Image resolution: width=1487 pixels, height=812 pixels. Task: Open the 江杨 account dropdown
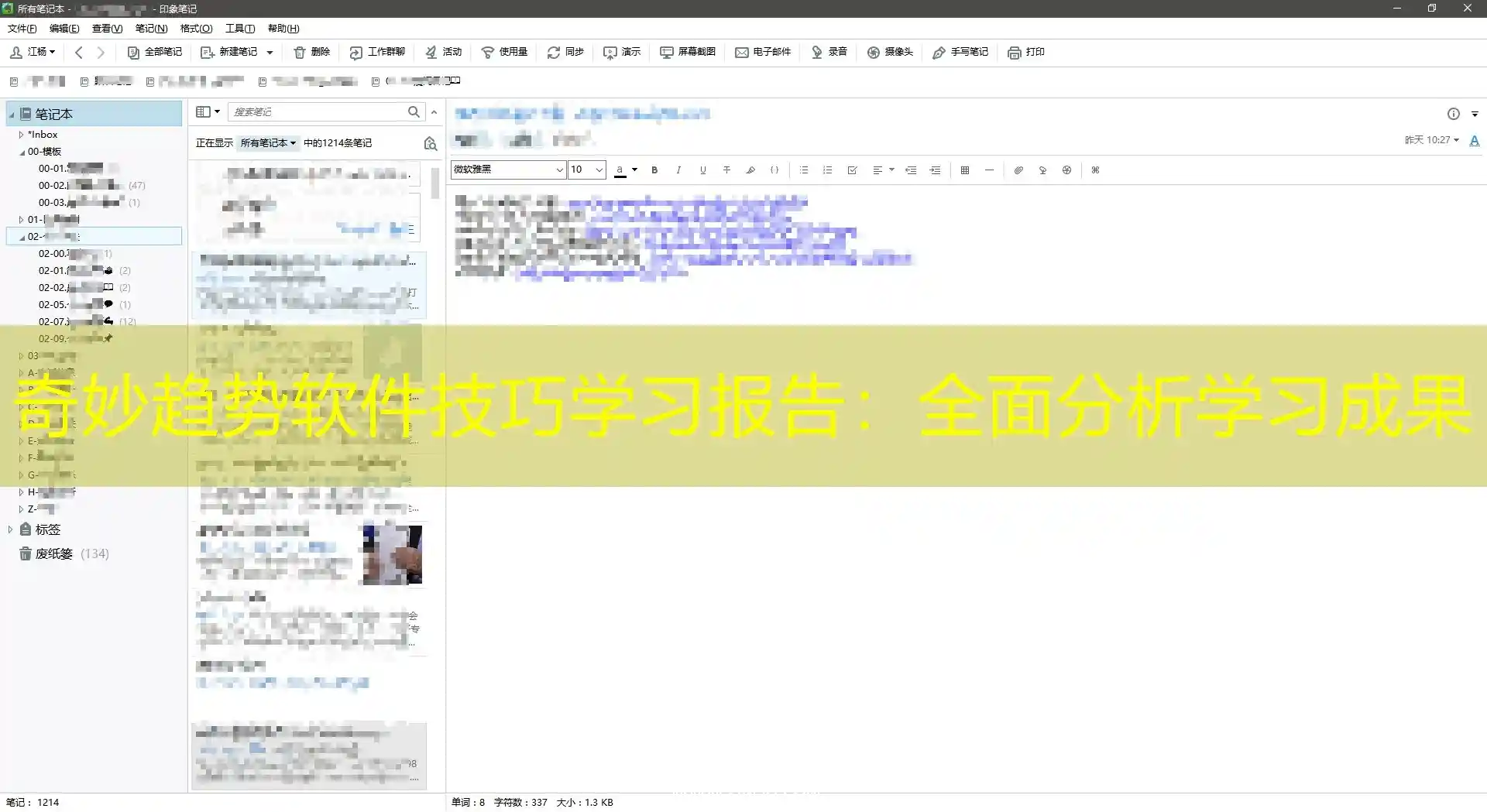(33, 52)
